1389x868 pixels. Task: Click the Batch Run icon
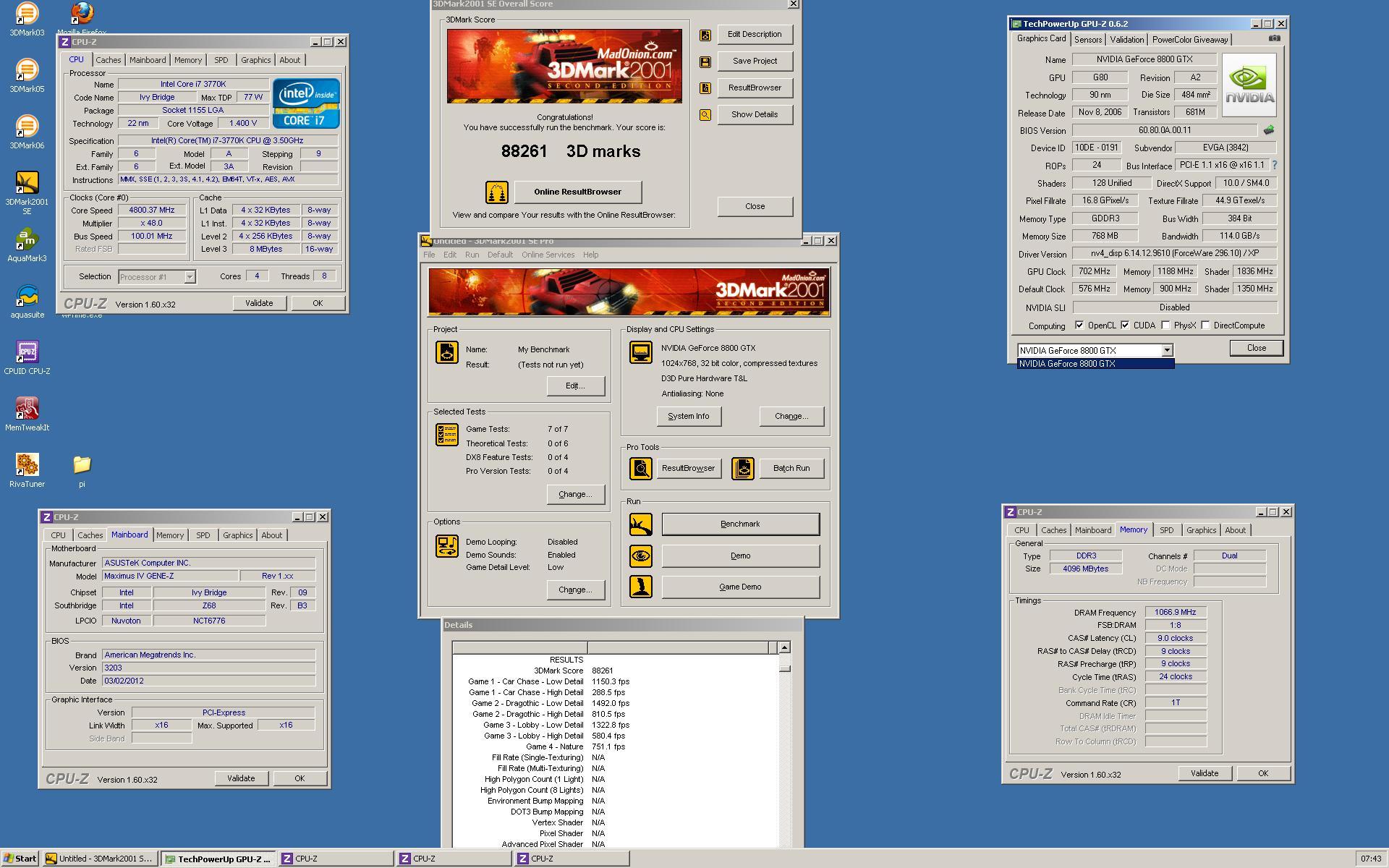[x=743, y=469]
